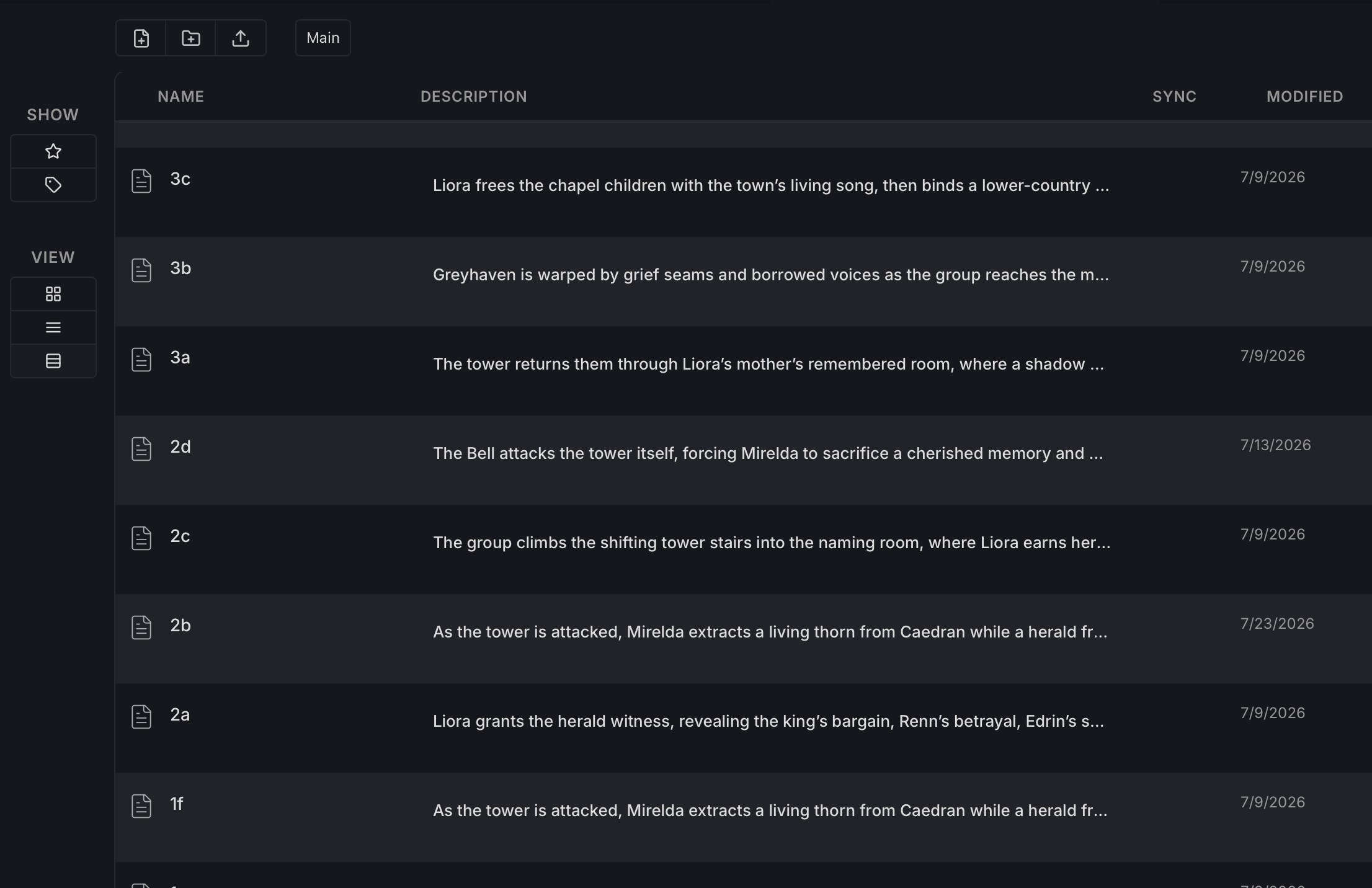Click the 7/9/2026 date for 2a
This screenshot has height=888, width=1372.
(1273, 713)
